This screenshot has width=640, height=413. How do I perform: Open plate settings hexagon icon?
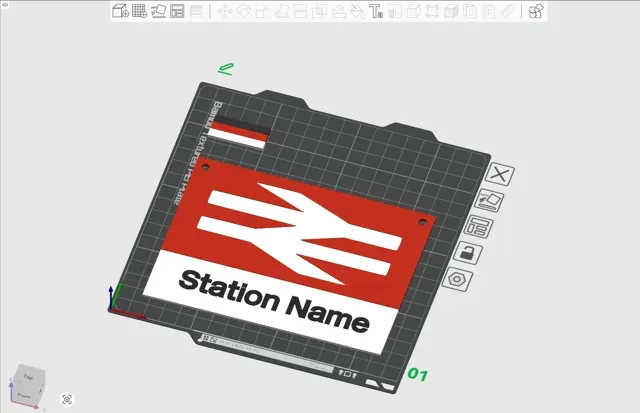pyautogui.click(x=457, y=280)
